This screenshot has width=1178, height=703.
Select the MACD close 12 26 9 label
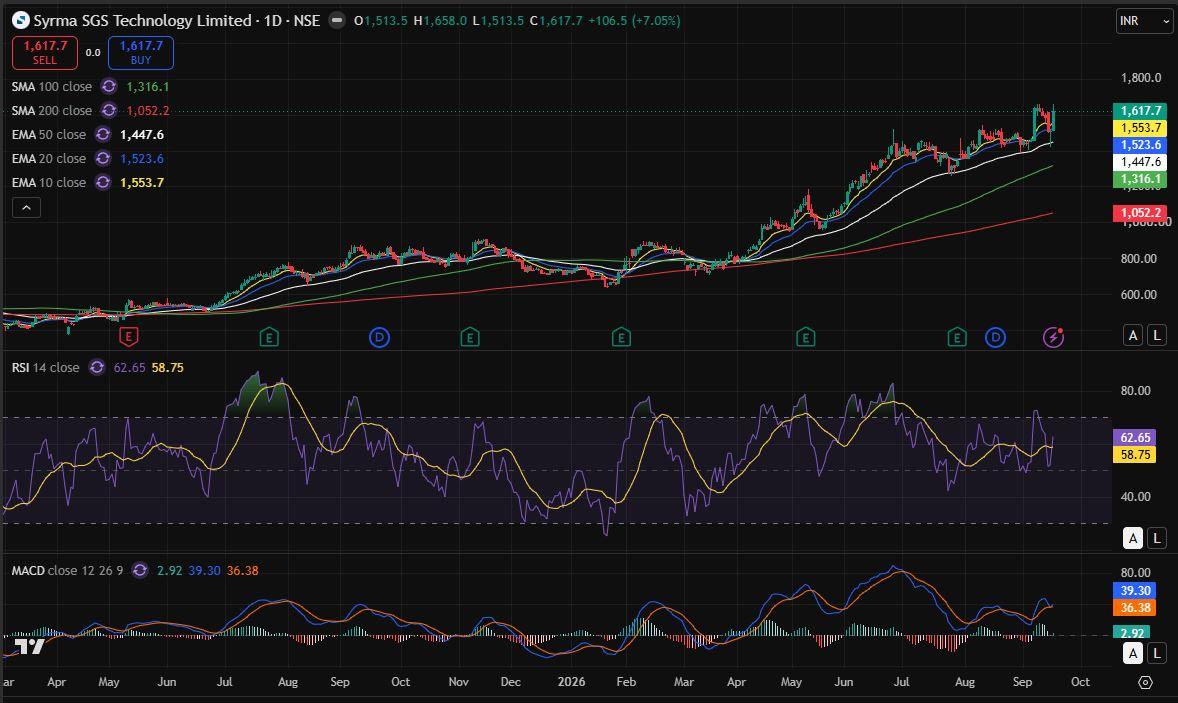(67, 570)
